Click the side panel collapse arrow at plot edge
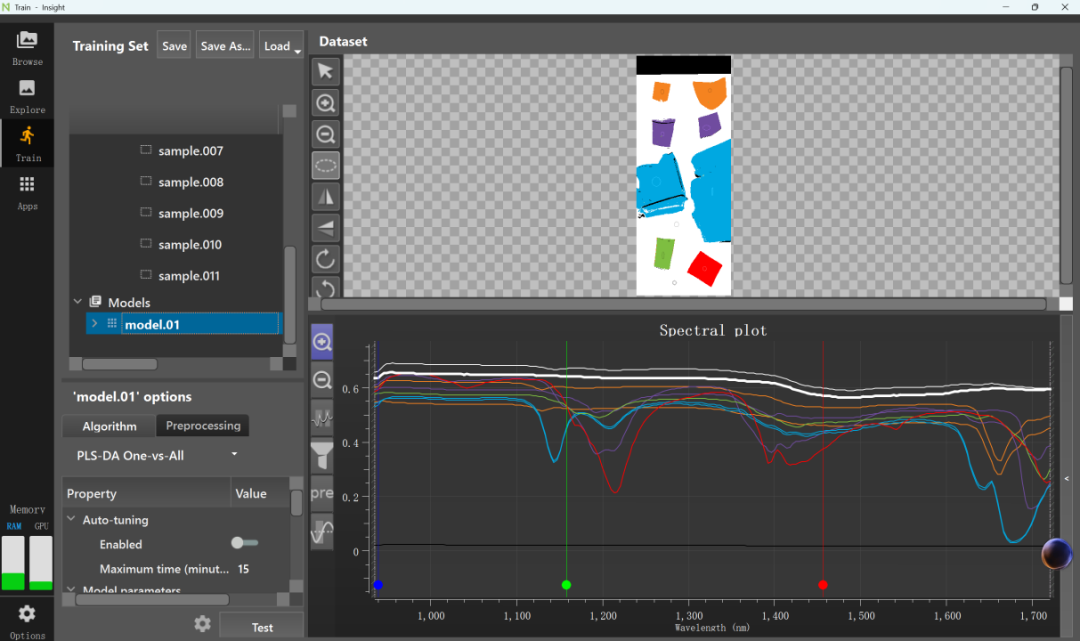 pos(1066,479)
